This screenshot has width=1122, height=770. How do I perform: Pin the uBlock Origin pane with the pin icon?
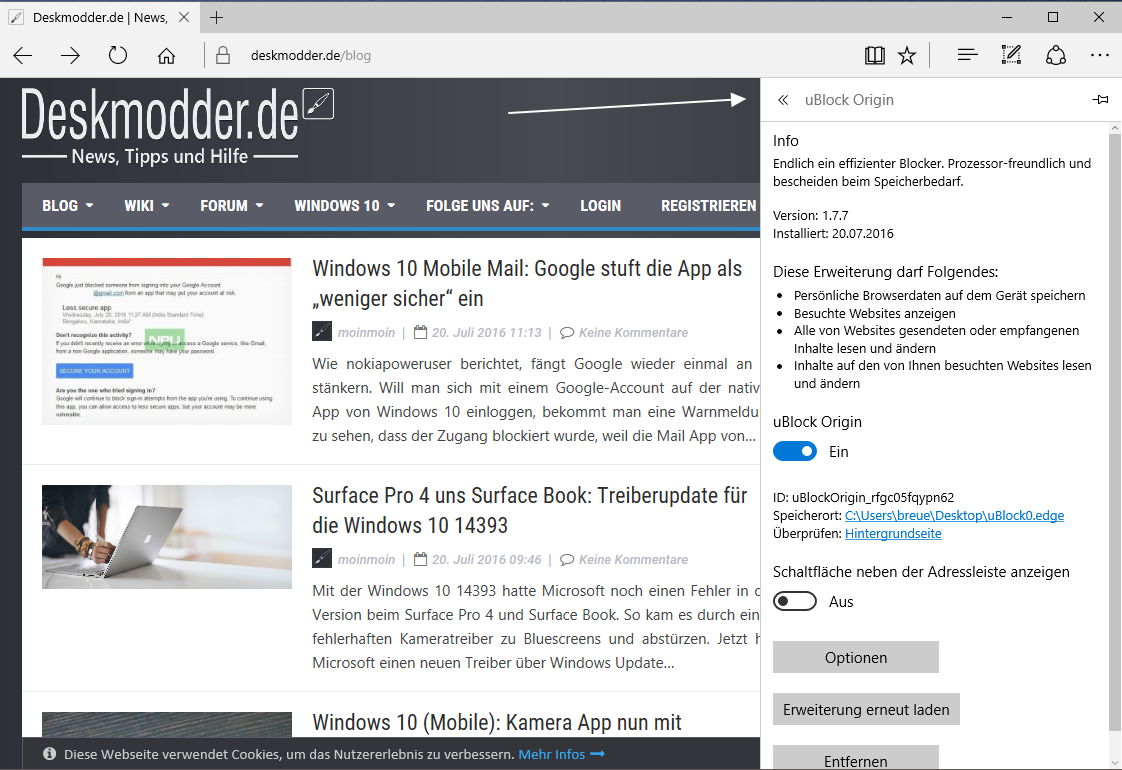(x=1101, y=99)
